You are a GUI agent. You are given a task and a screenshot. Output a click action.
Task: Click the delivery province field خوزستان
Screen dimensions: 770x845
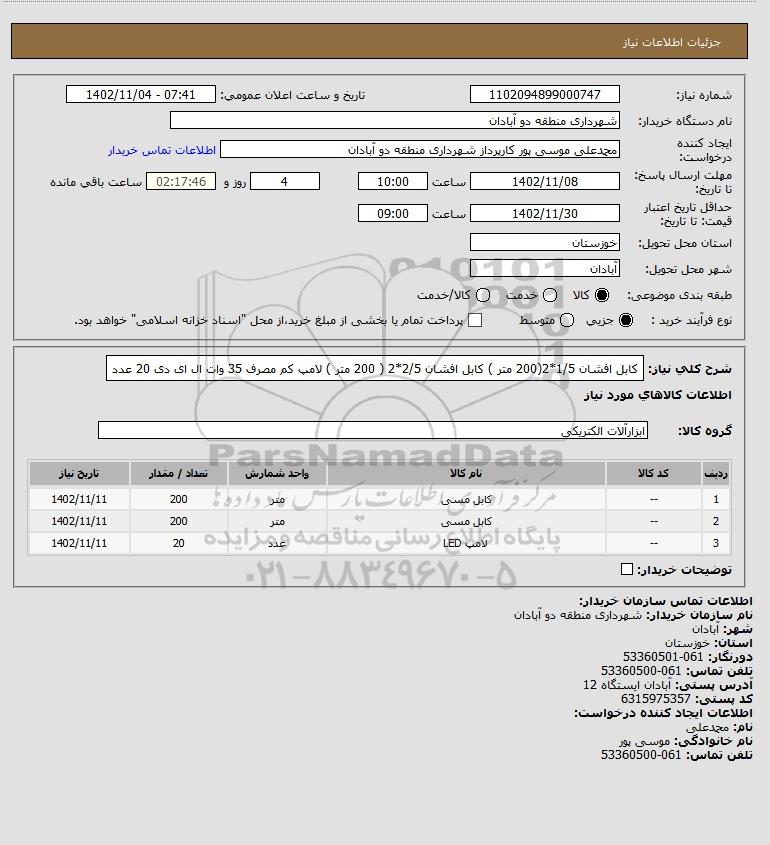point(545,243)
